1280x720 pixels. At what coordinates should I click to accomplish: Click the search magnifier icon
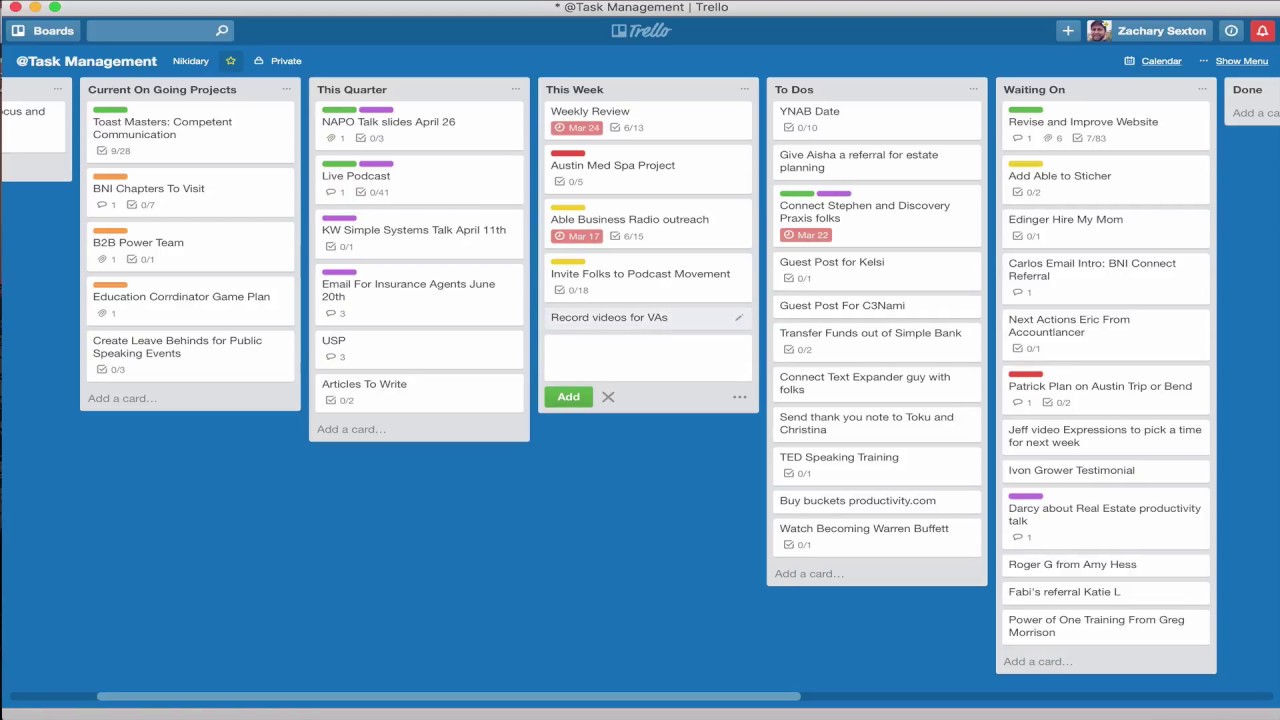coord(222,31)
